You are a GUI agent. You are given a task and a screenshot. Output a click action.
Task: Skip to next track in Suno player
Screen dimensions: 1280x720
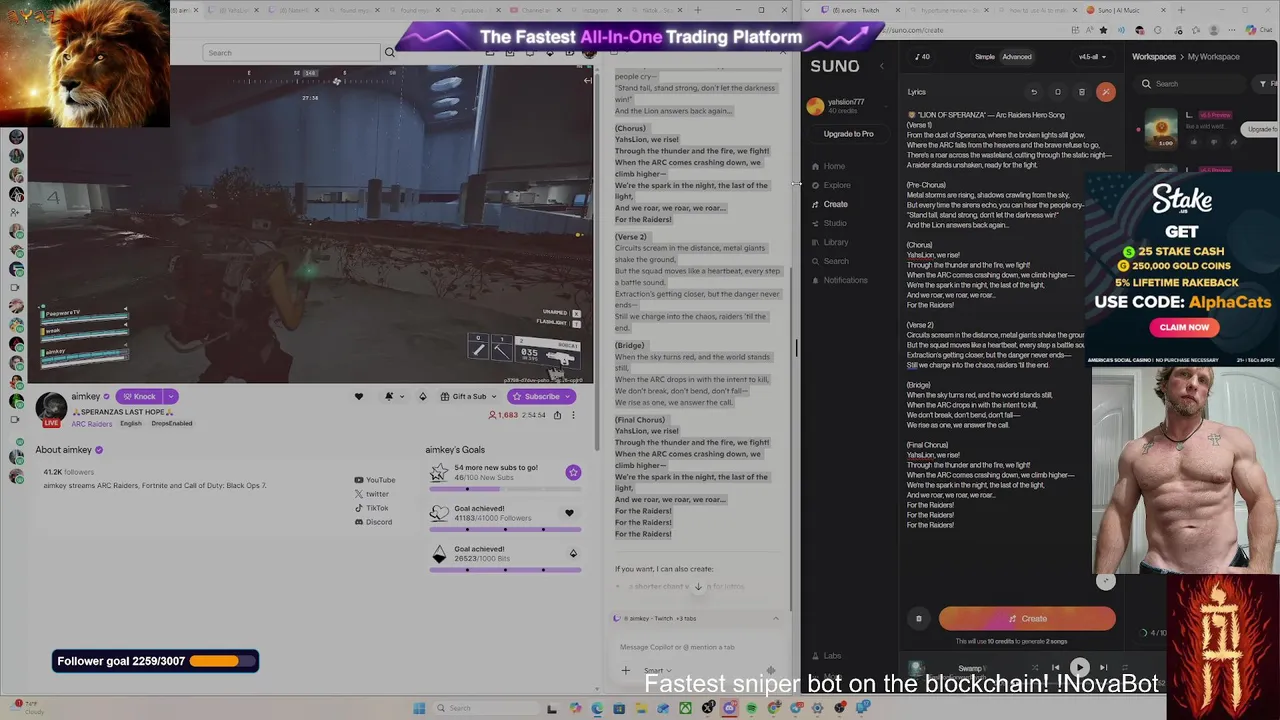tap(1103, 667)
